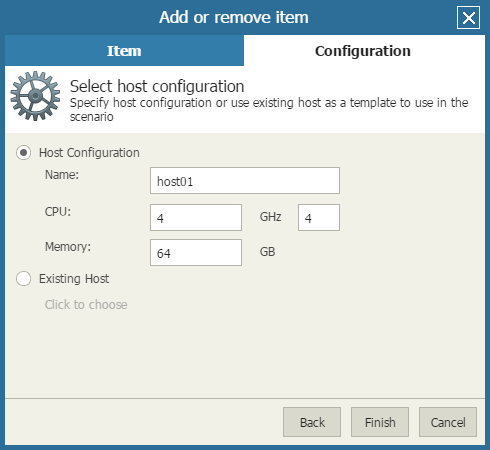Click the Memory label
The image size is (490, 450).
(68, 247)
